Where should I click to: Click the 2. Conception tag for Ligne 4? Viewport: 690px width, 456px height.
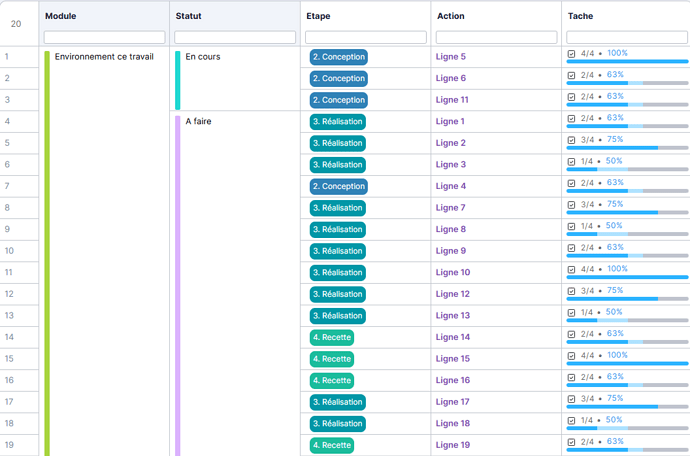coord(339,186)
